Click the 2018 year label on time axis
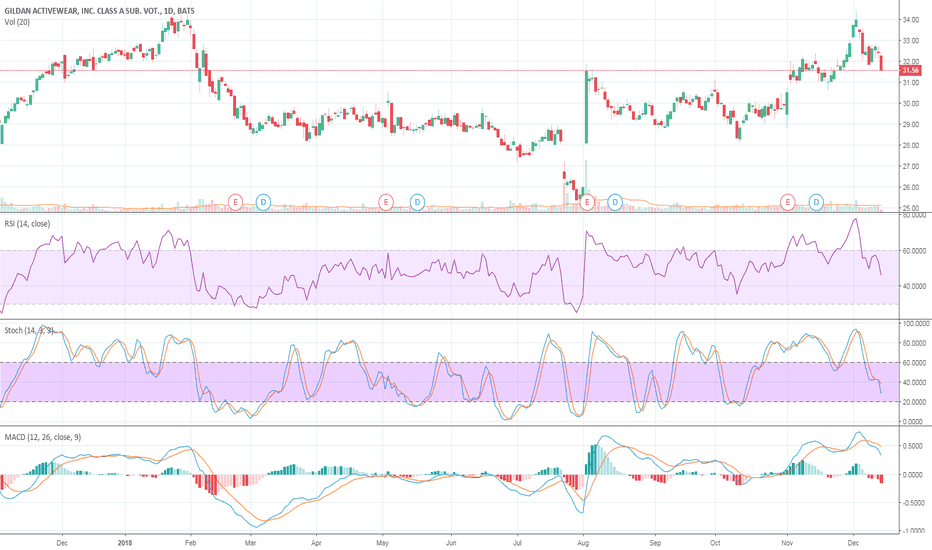The height and width of the screenshot is (550, 932). pyautogui.click(x=125, y=543)
